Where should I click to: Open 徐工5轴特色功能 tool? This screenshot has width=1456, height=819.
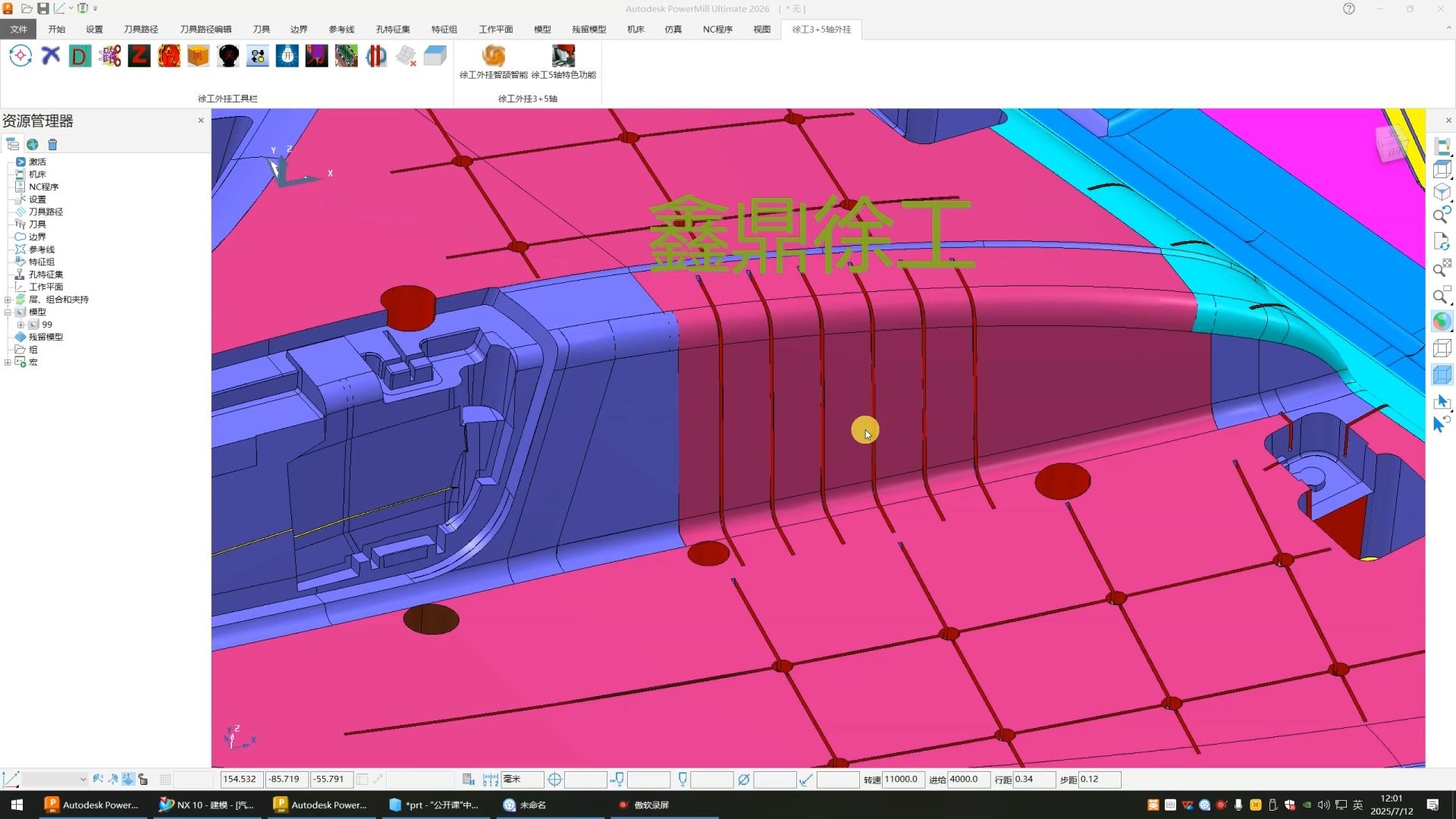563,62
